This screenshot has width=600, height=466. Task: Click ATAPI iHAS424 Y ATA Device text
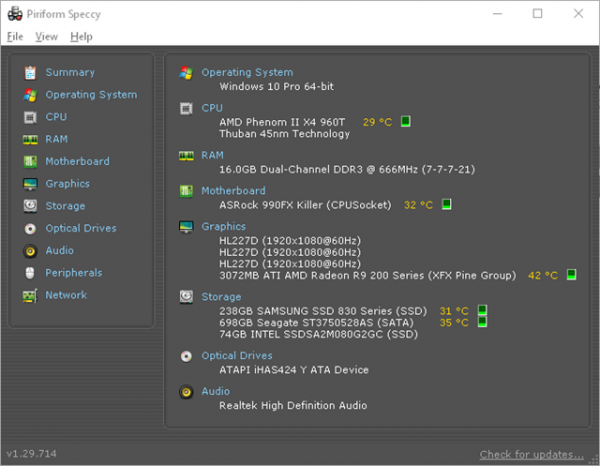294,370
